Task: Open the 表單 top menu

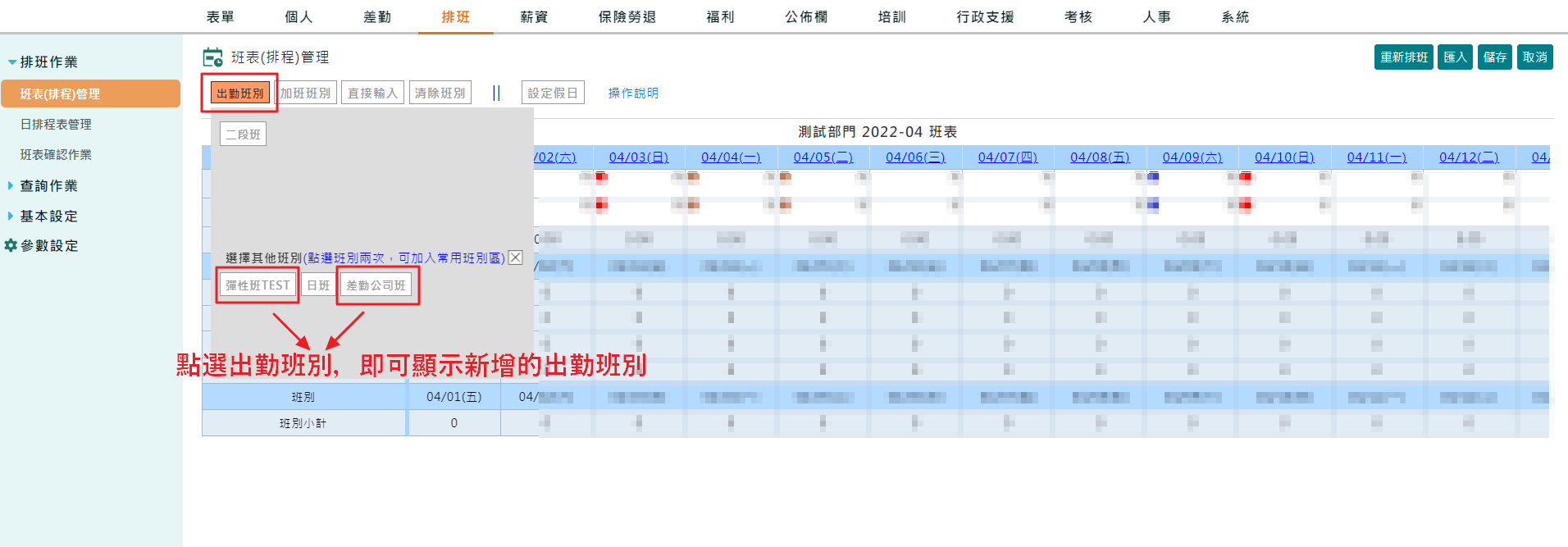Action: coord(220,17)
